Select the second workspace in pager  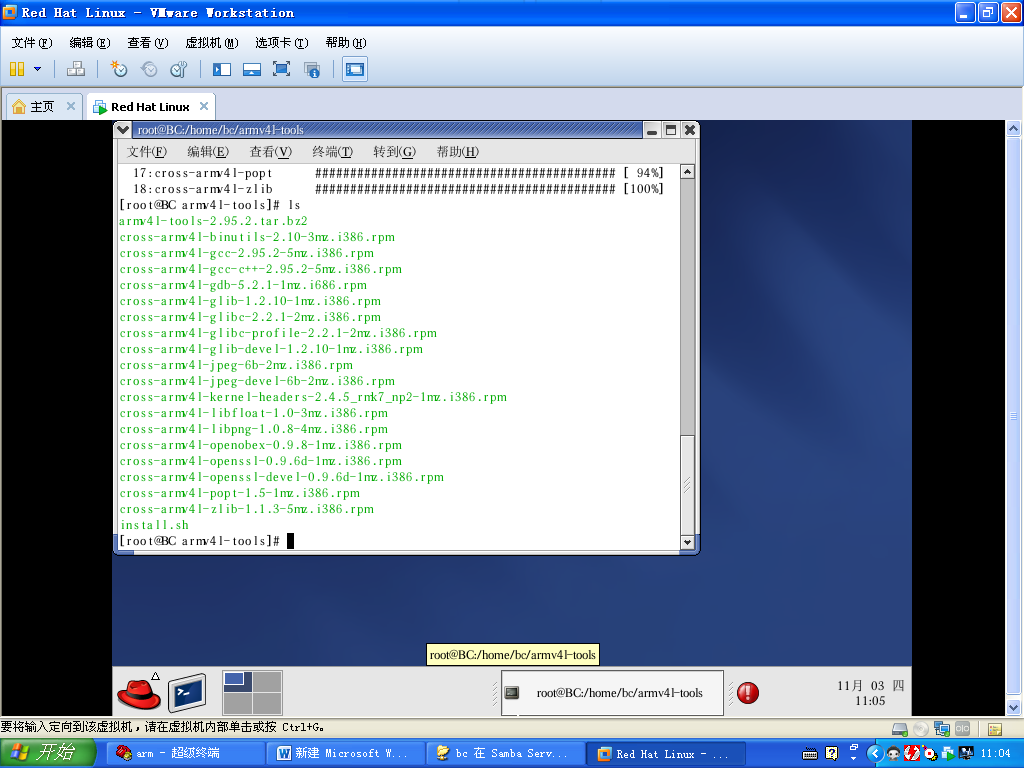coord(267,682)
